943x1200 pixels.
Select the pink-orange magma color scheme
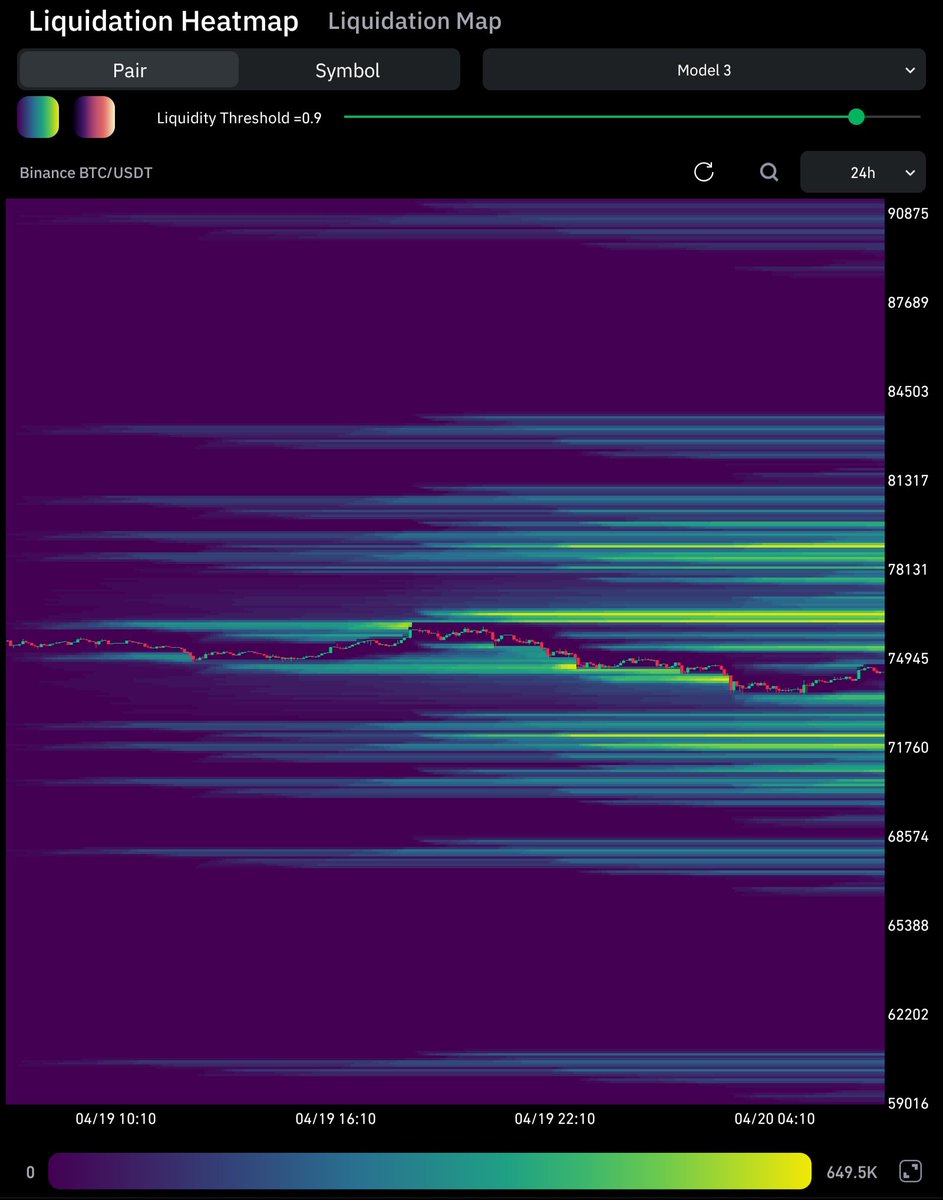(95, 117)
